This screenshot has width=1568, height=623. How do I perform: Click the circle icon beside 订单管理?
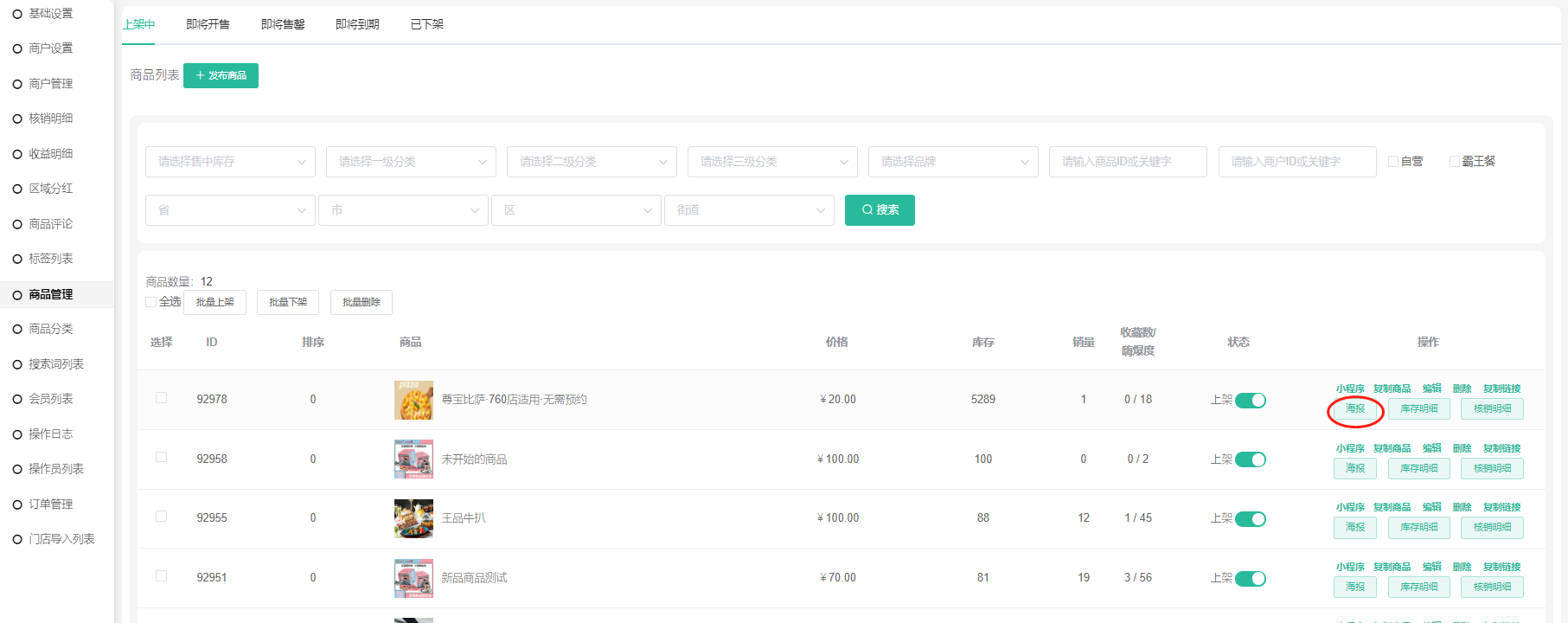point(17,504)
